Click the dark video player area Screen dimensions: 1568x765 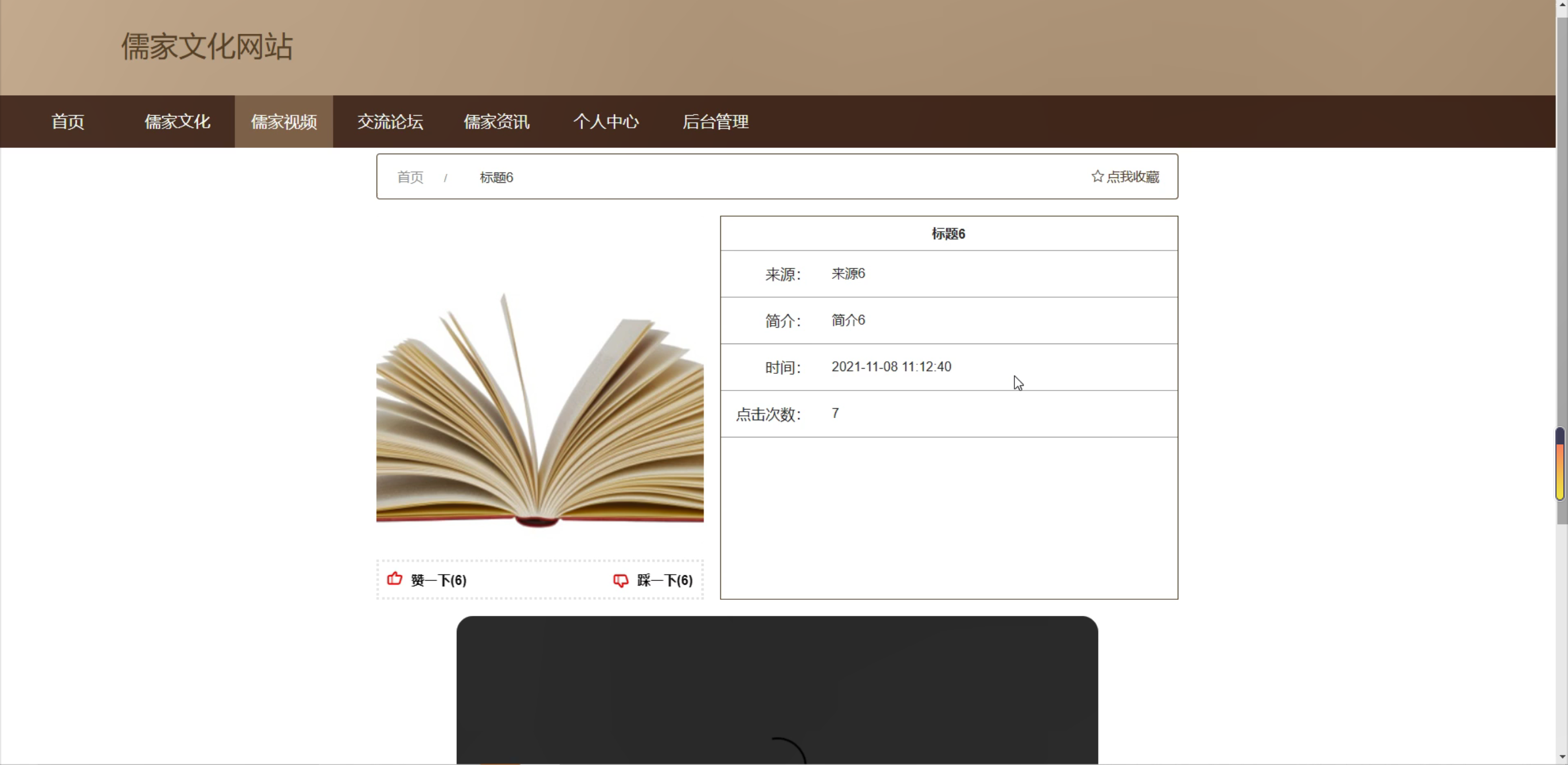[777, 688]
